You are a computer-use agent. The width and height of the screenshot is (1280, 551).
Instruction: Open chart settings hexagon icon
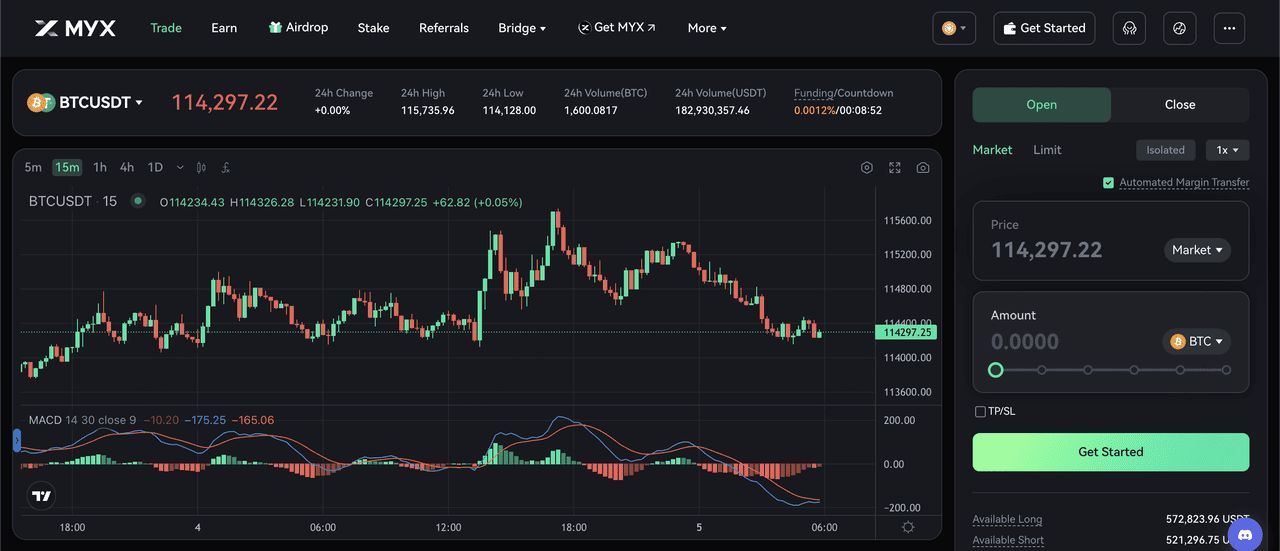[x=867, y=168]
